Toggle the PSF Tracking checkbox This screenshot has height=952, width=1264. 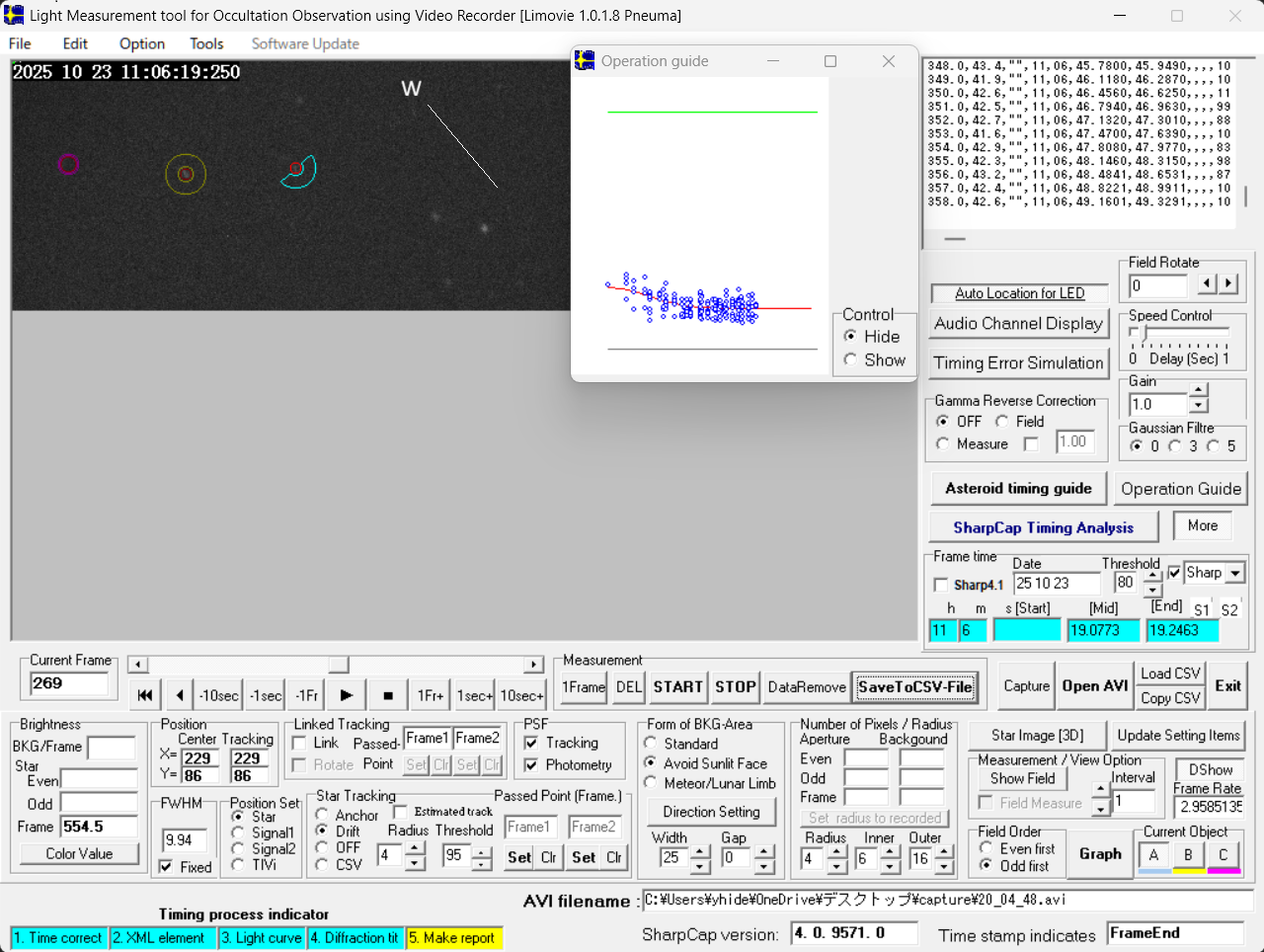pos(531,743)
